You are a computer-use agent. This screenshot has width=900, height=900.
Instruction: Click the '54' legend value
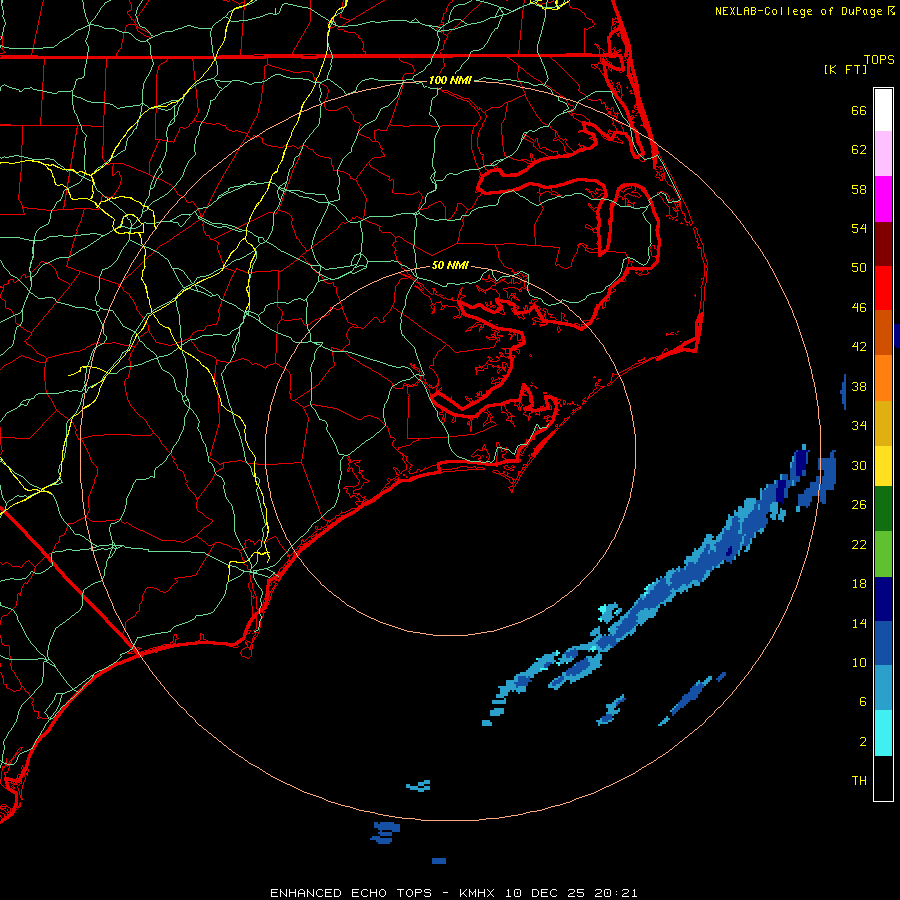click(859, 228)
